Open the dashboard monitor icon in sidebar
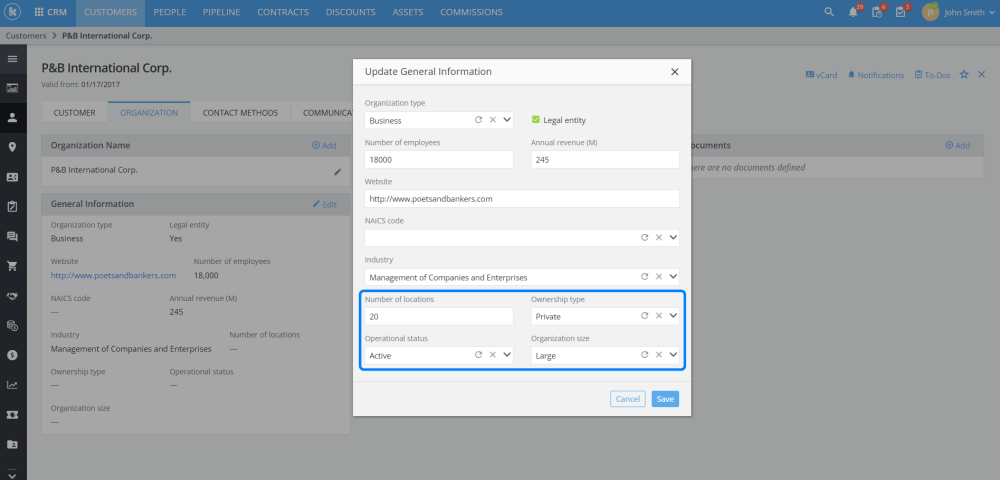This screenshot has height=480, width=1000. click(x=12, y=88)
